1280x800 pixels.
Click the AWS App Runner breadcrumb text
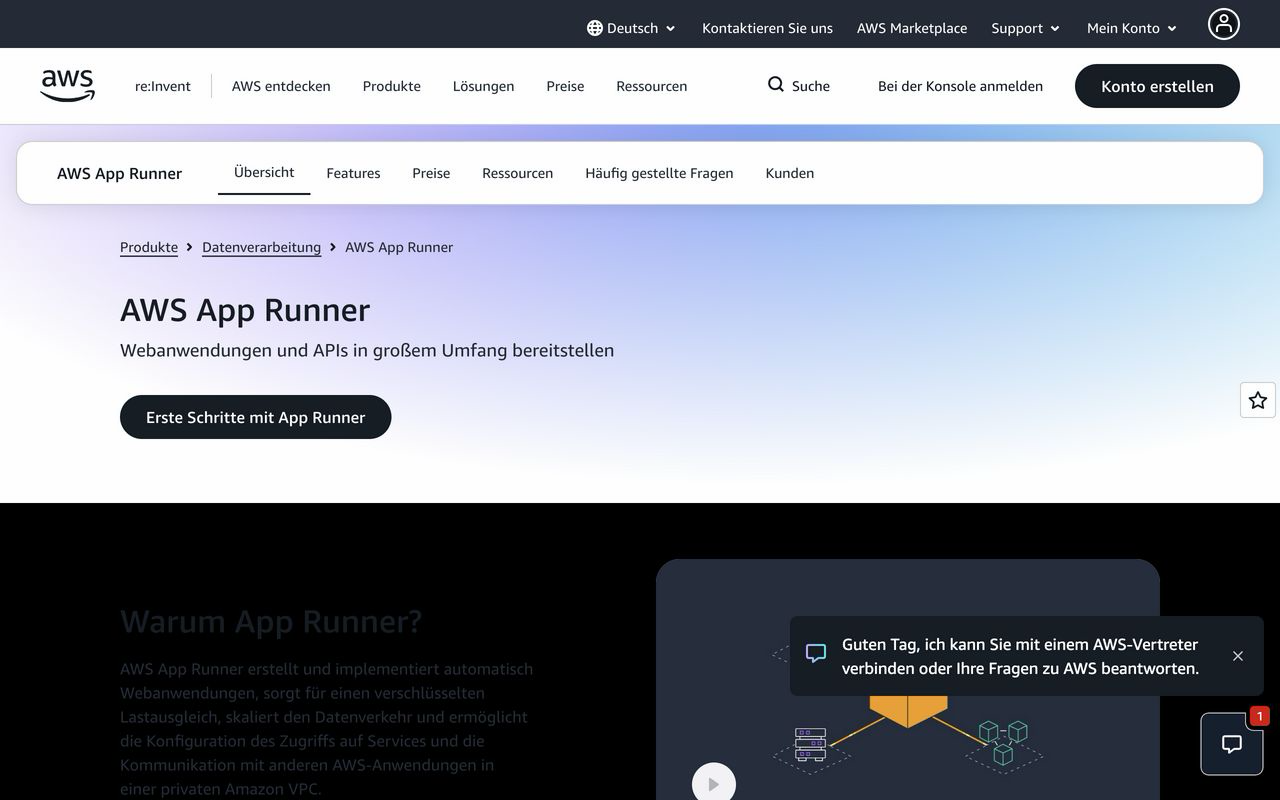click(x=399, y=247)
